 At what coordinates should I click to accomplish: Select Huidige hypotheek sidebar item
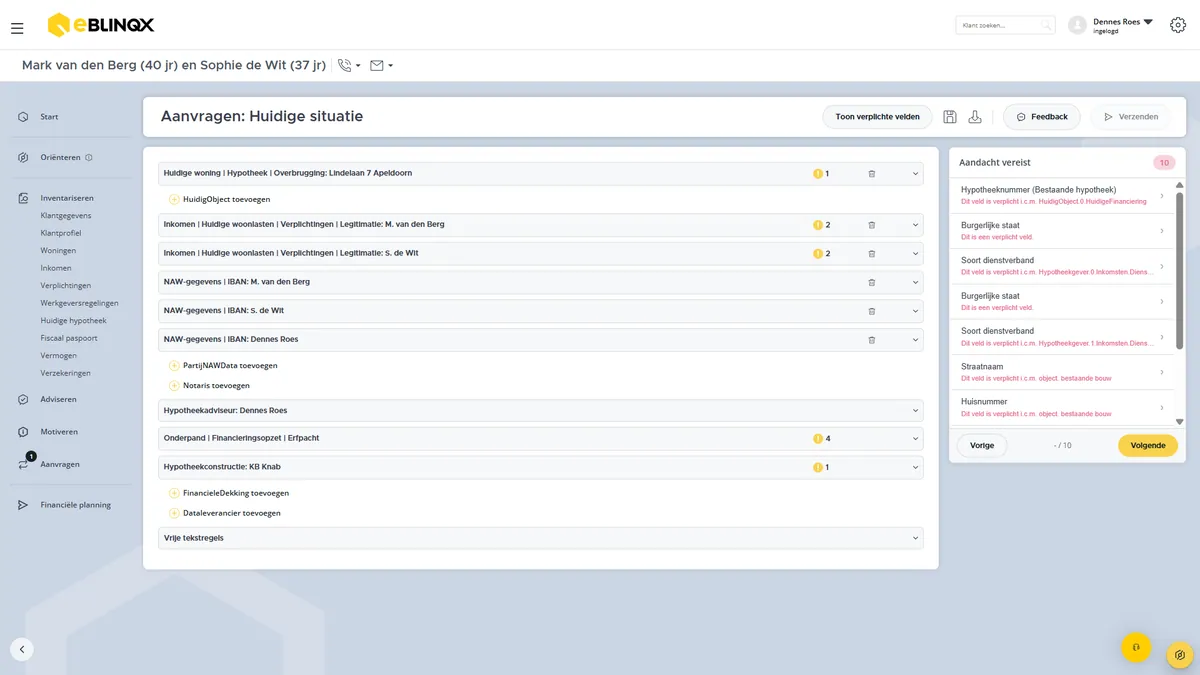(73, 321)
